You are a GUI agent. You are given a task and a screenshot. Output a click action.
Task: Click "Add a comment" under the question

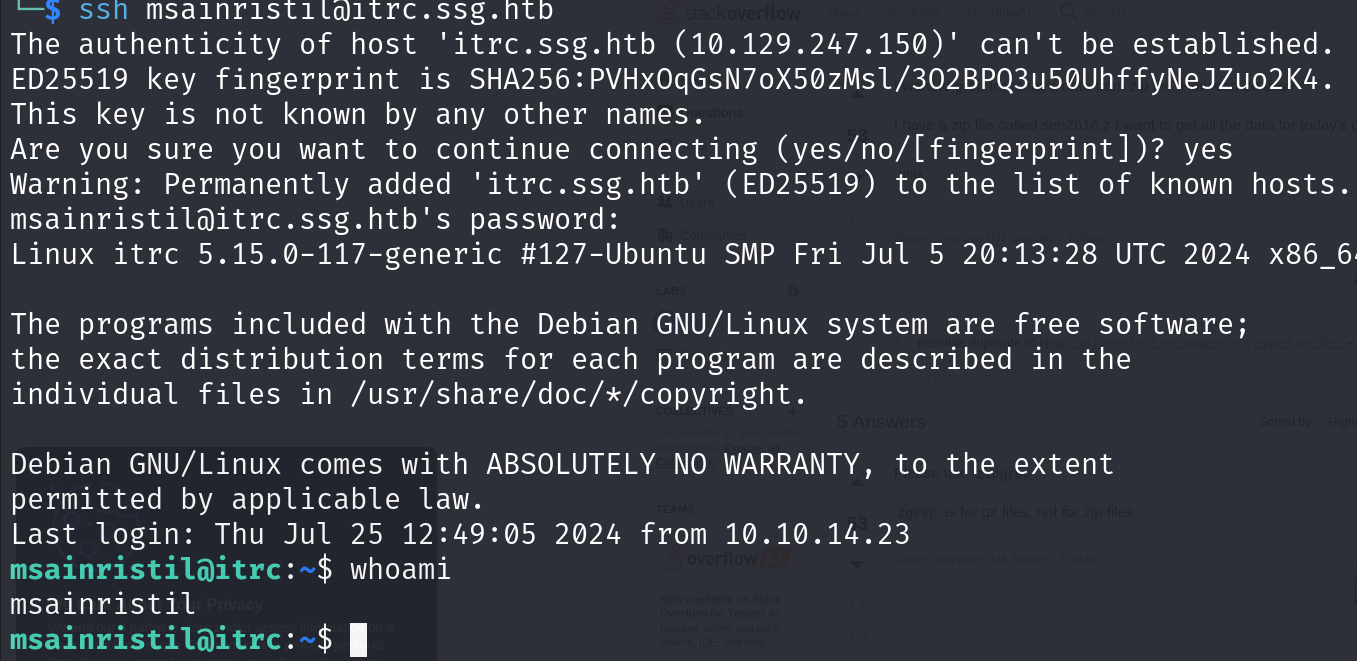click(x=940, y=380)
